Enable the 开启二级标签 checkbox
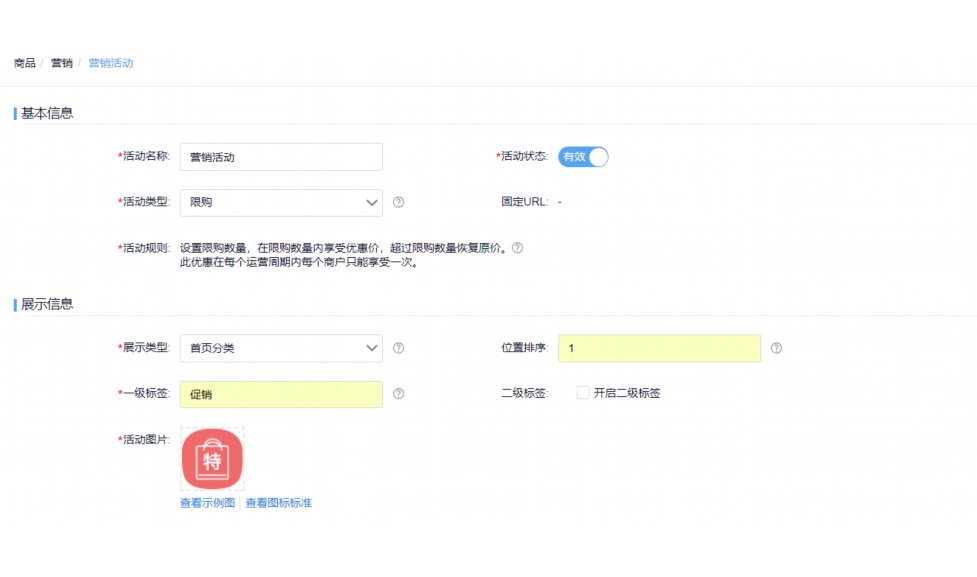Viewport: 977px width, 577px height. coord(583,394)
